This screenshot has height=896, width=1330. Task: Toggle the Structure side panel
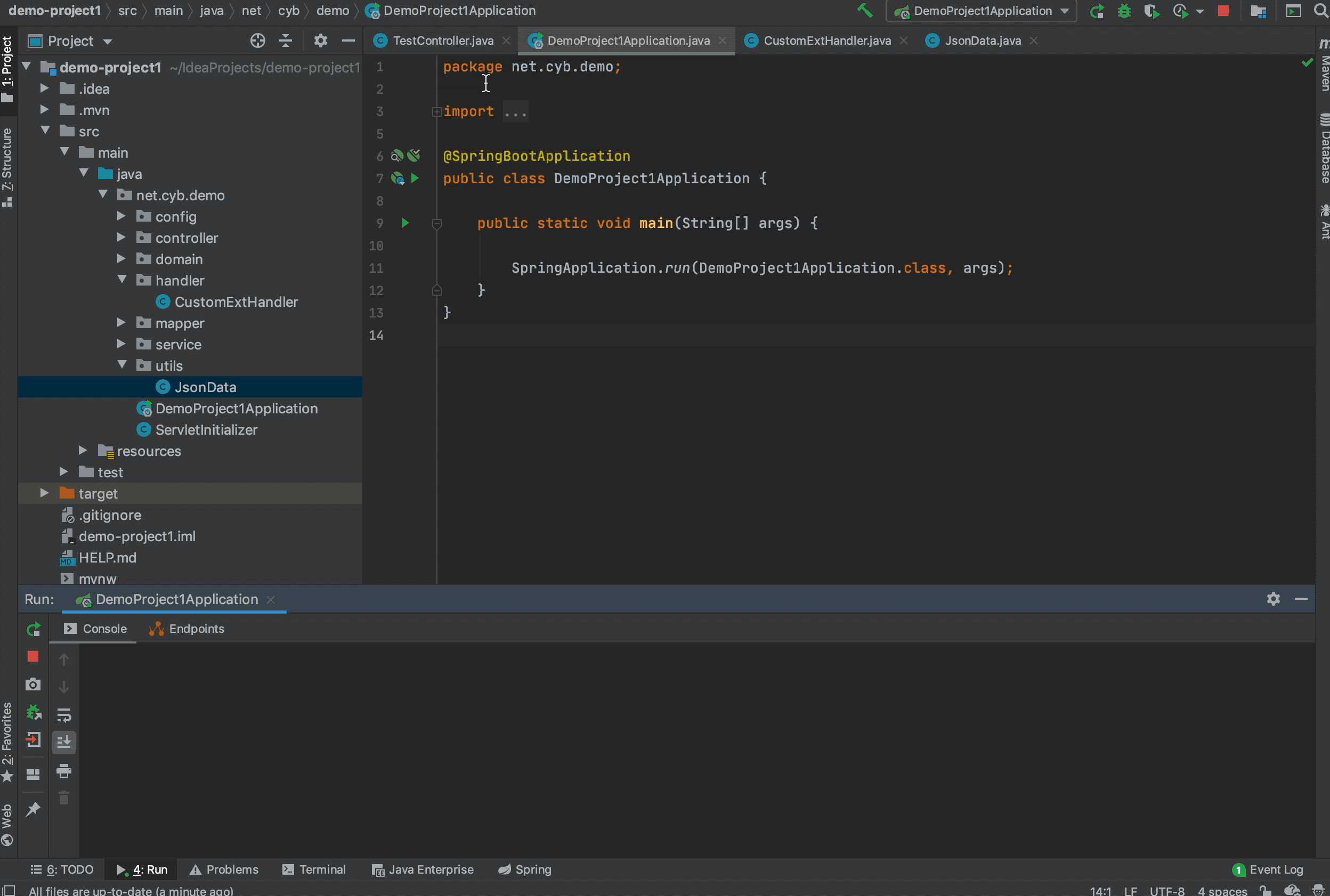[x=7, y=167]
